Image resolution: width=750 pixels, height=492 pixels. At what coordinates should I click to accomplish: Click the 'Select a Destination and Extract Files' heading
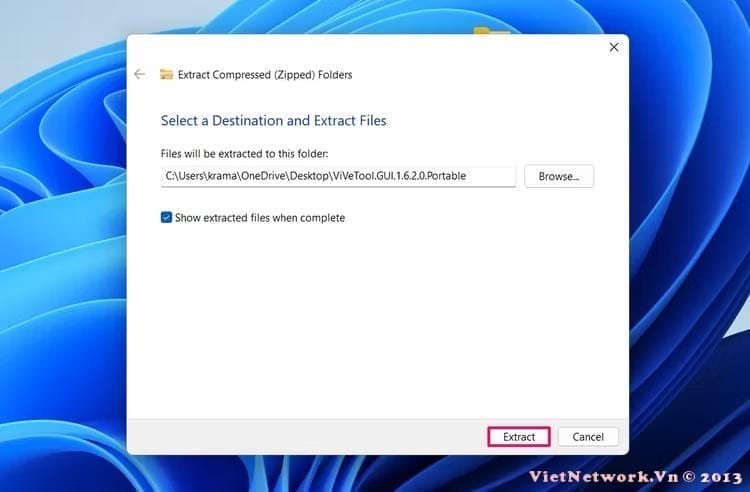click(x=273, y=121)
